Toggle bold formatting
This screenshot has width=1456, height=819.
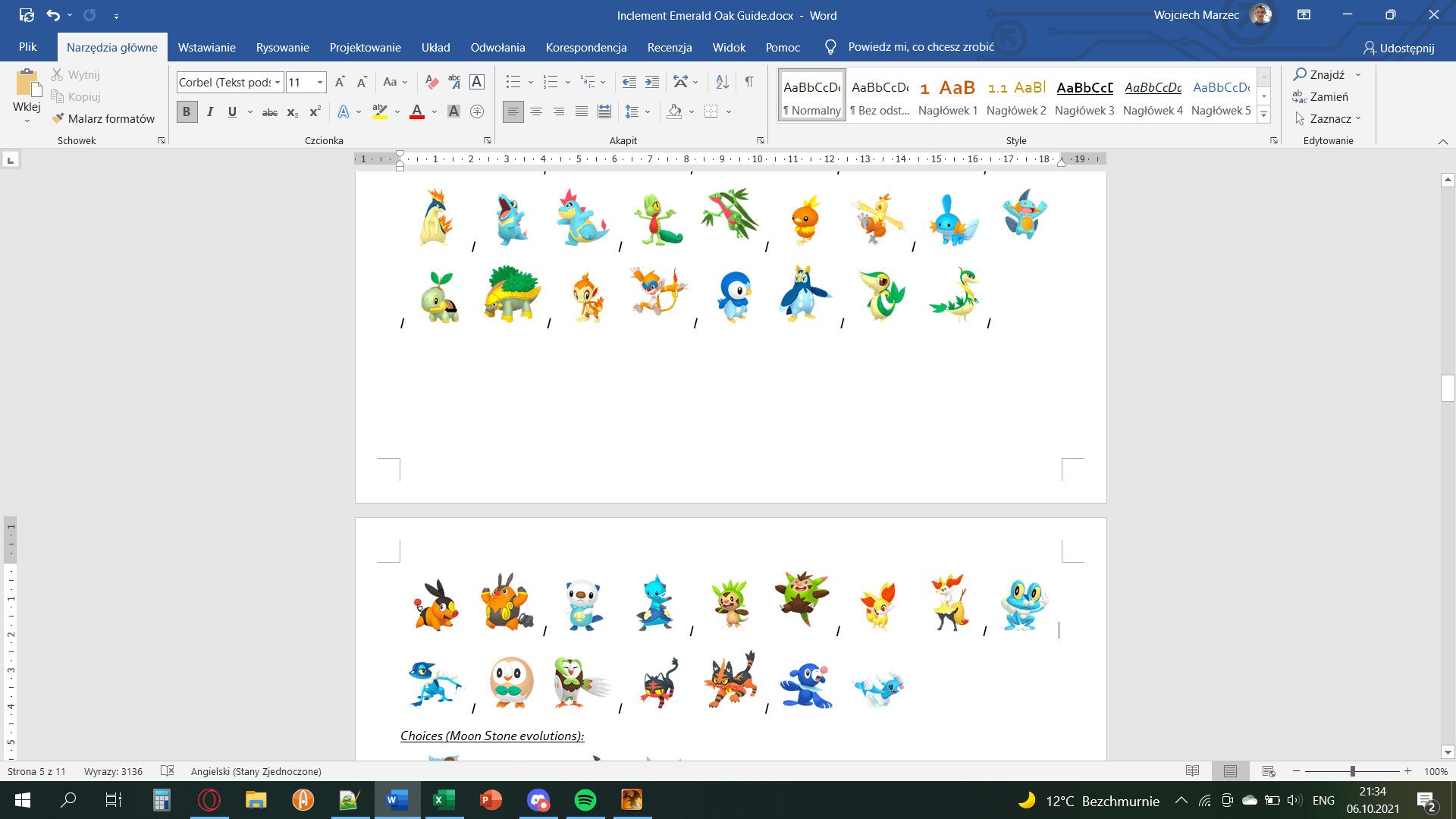[x=186, y=111]
